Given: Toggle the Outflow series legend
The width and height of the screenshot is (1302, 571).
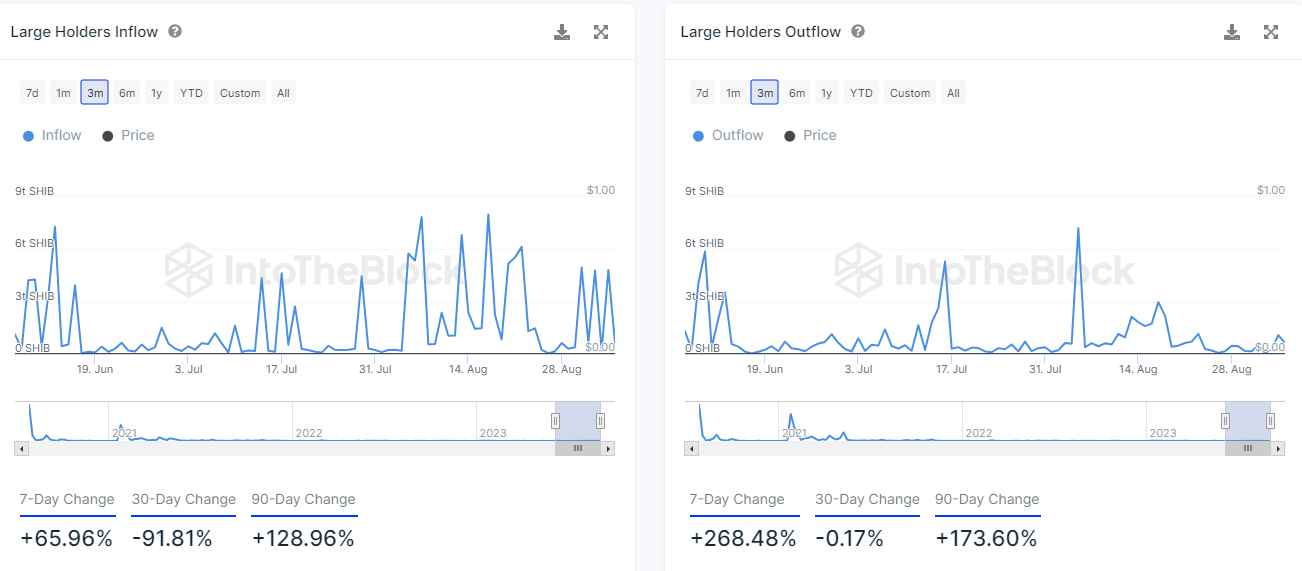Looking at the screenshot, I should [727, 136].
